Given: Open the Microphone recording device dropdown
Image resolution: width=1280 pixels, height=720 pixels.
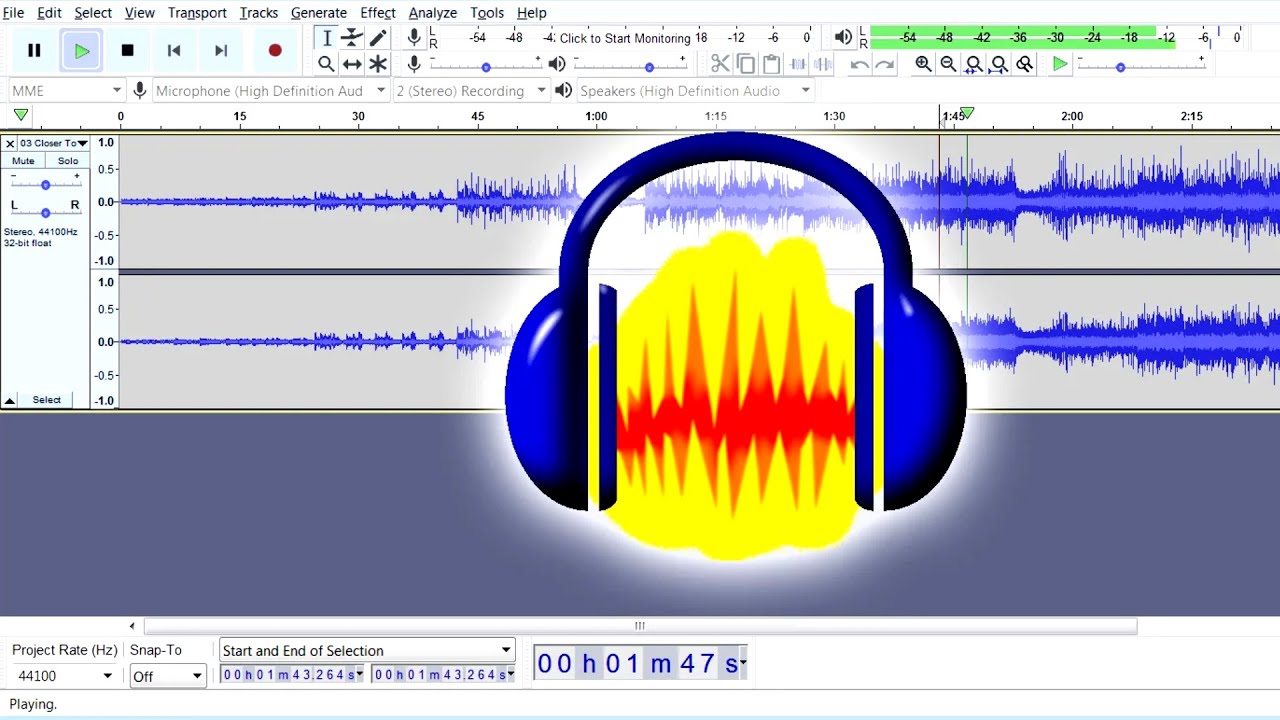Looking at the screenshot, I should (270, 90).
